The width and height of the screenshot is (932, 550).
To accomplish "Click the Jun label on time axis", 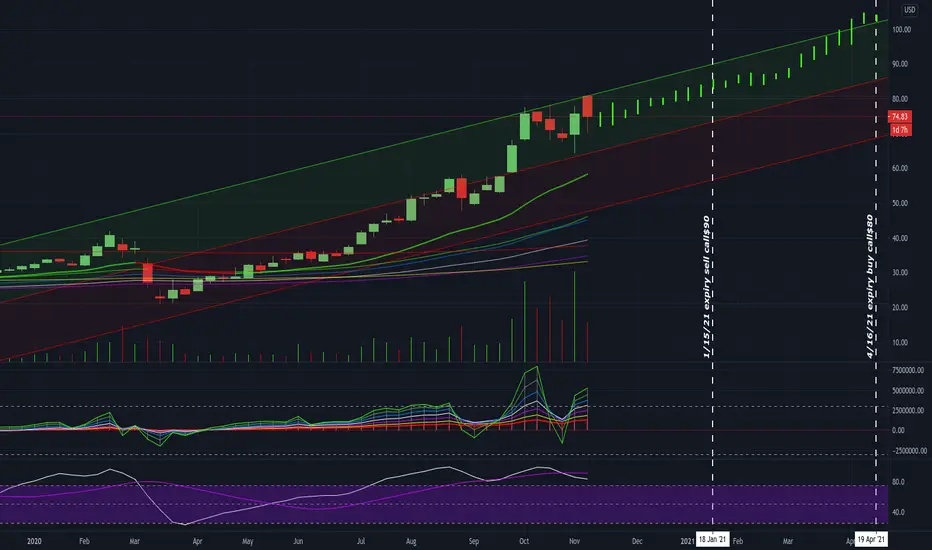I will pos(298,541).
